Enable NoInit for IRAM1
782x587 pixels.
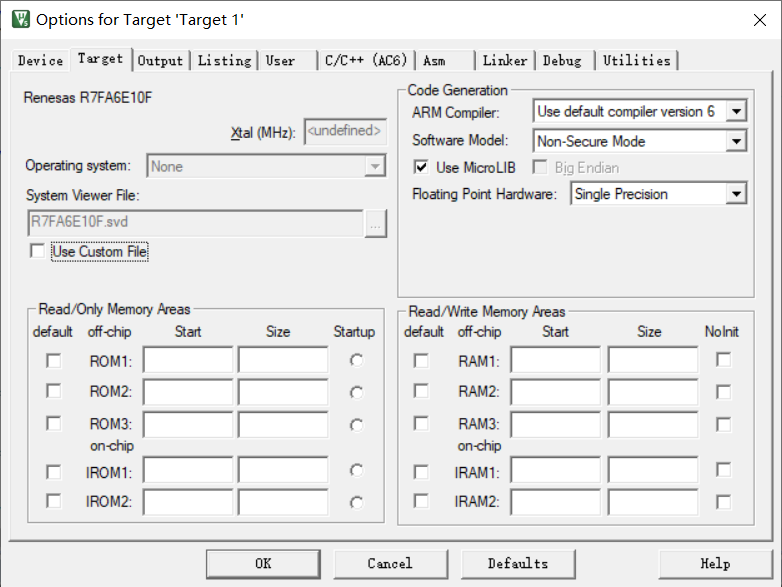(x=724, y=470)
